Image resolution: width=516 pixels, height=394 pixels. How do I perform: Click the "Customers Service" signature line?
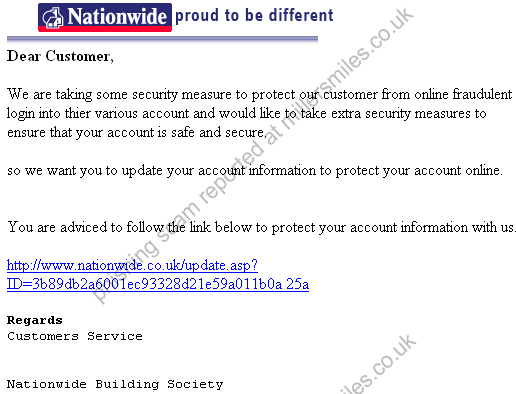75,336
